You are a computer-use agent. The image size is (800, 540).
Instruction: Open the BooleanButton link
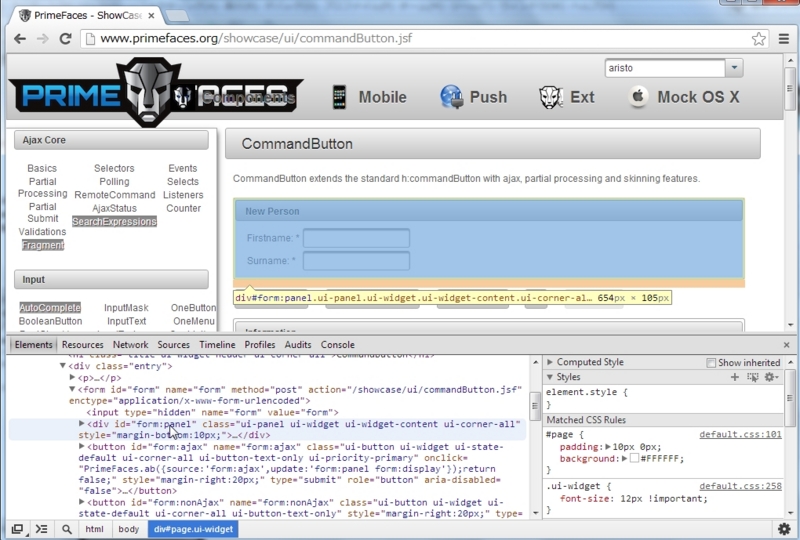coord(50,321)
